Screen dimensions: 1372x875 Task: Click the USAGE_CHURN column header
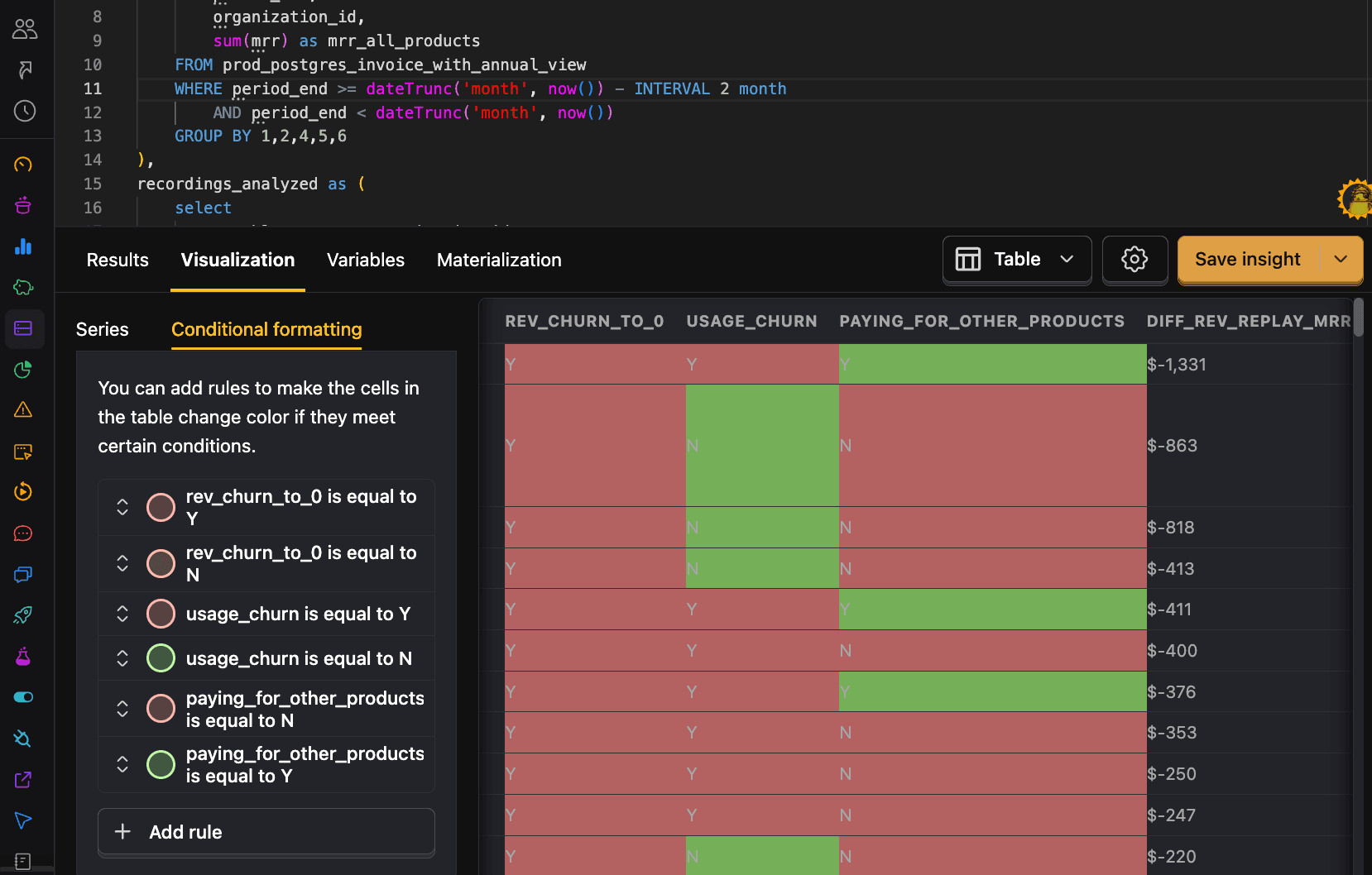click(751, 321)
